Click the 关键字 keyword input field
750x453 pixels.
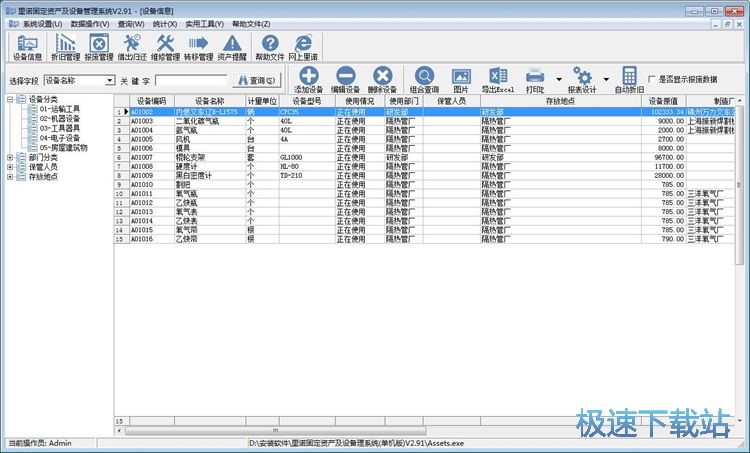tap(191, 80)
